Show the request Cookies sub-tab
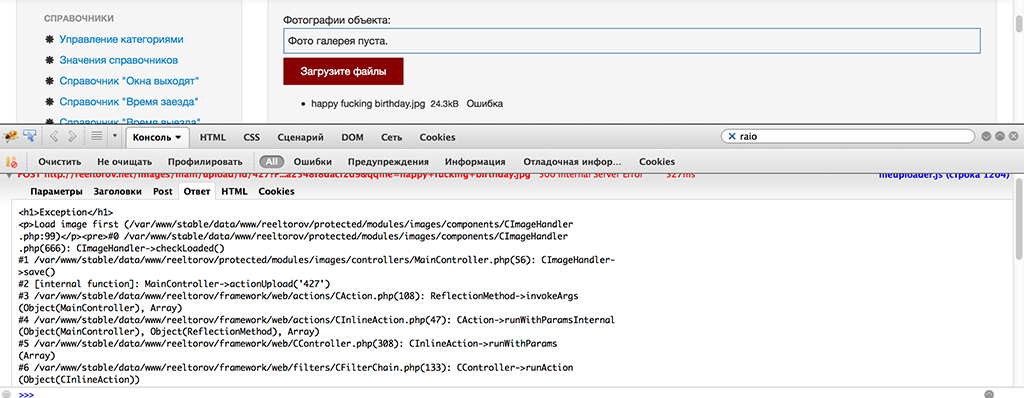 click(x=276, y=191)
